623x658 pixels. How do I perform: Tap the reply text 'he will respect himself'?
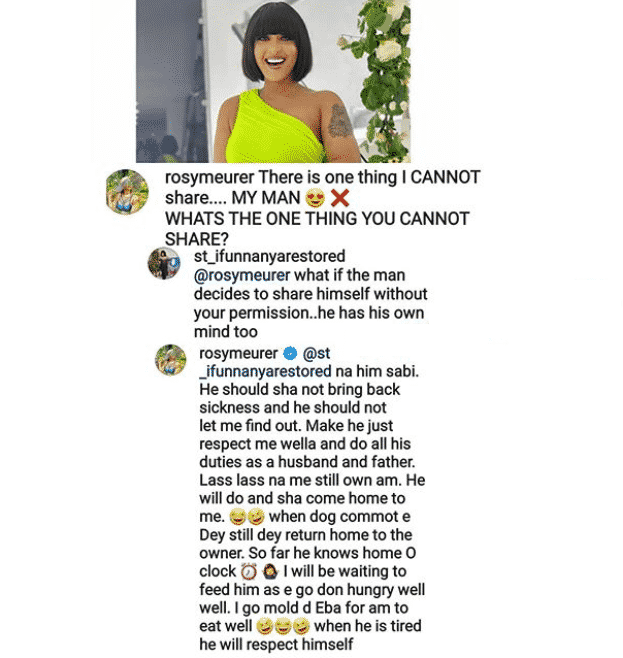click(276, 644)
